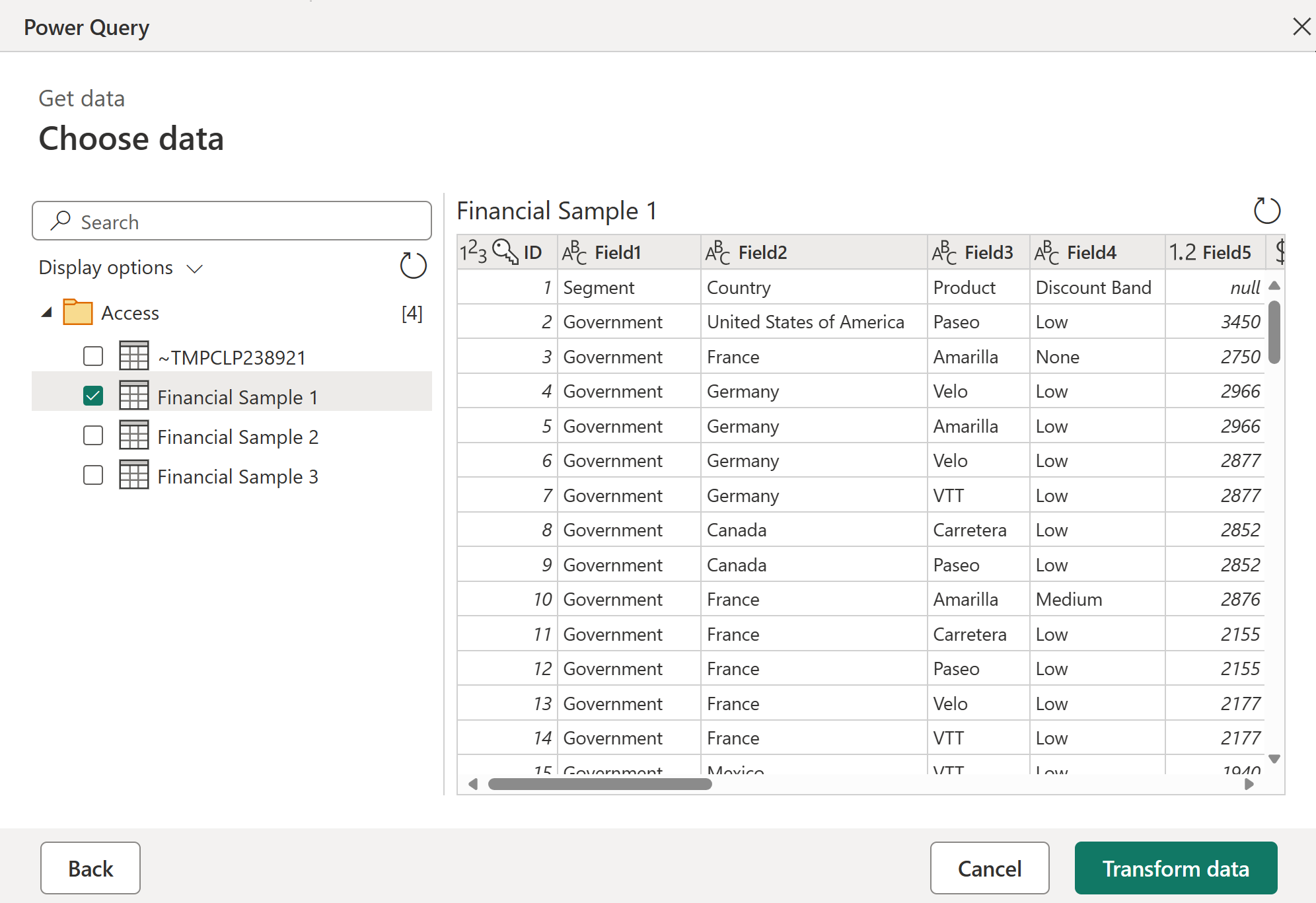Image resolution: width=1316 pixels, height=903 pixels.
Task: Refresh the navigator list in left pane
Action: [x=413, y=266]
